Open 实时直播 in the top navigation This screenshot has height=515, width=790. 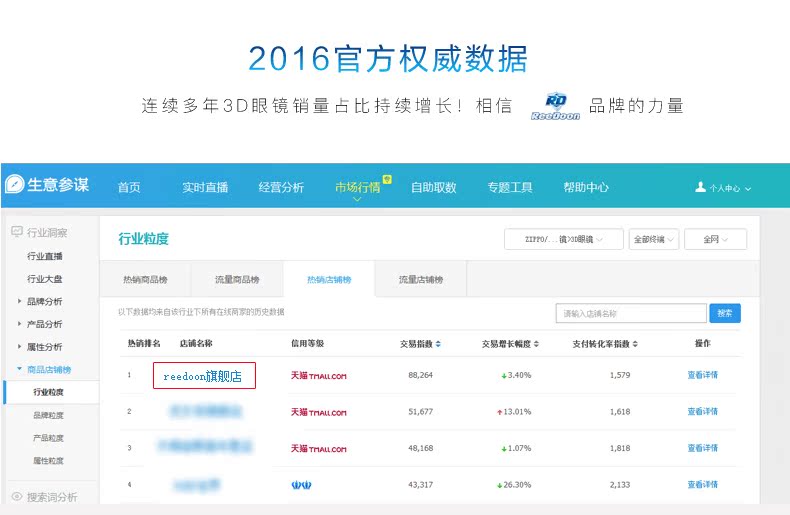(205, 187)
